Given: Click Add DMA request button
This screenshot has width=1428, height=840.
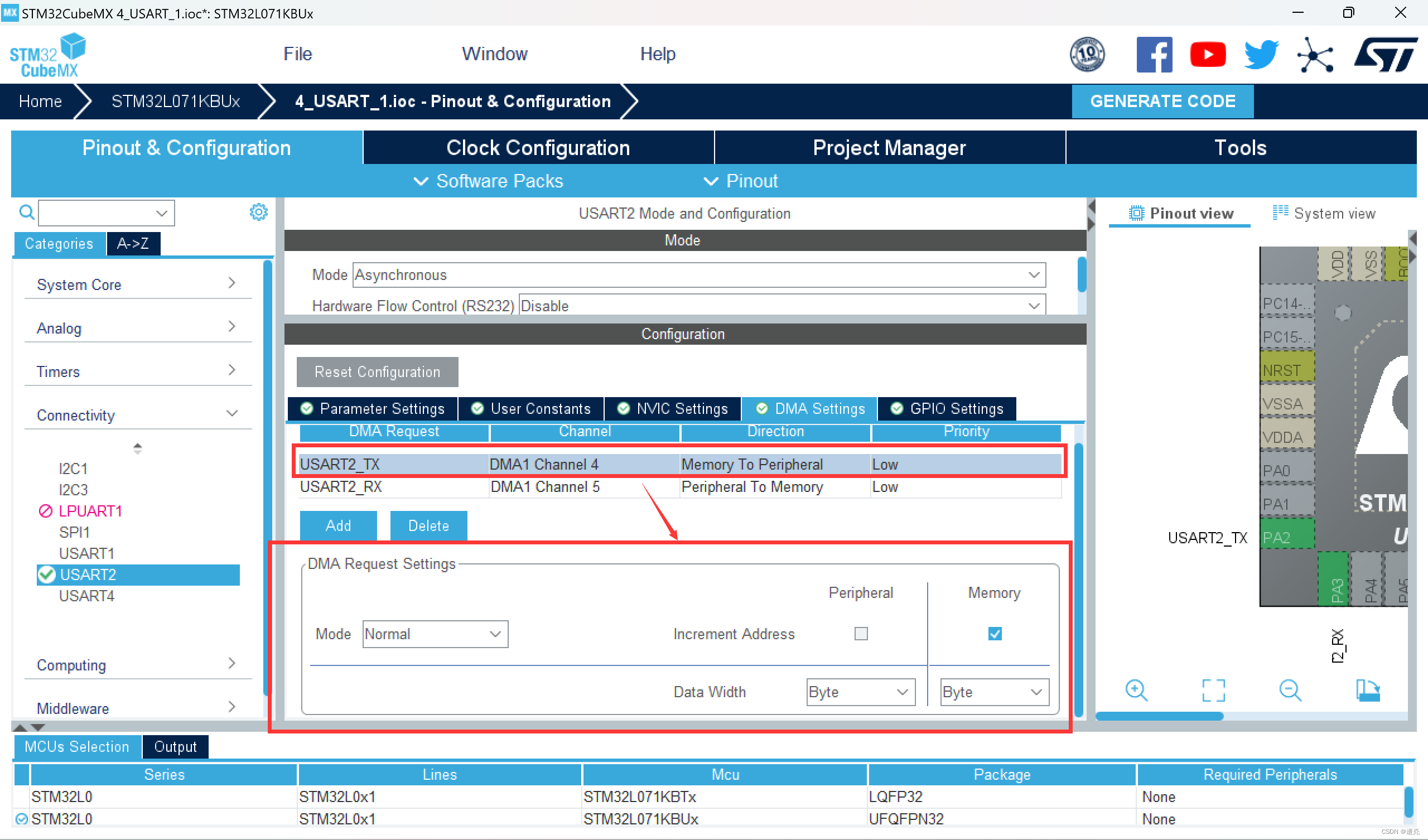Looking at the screenshot, I should click(338, 525).
